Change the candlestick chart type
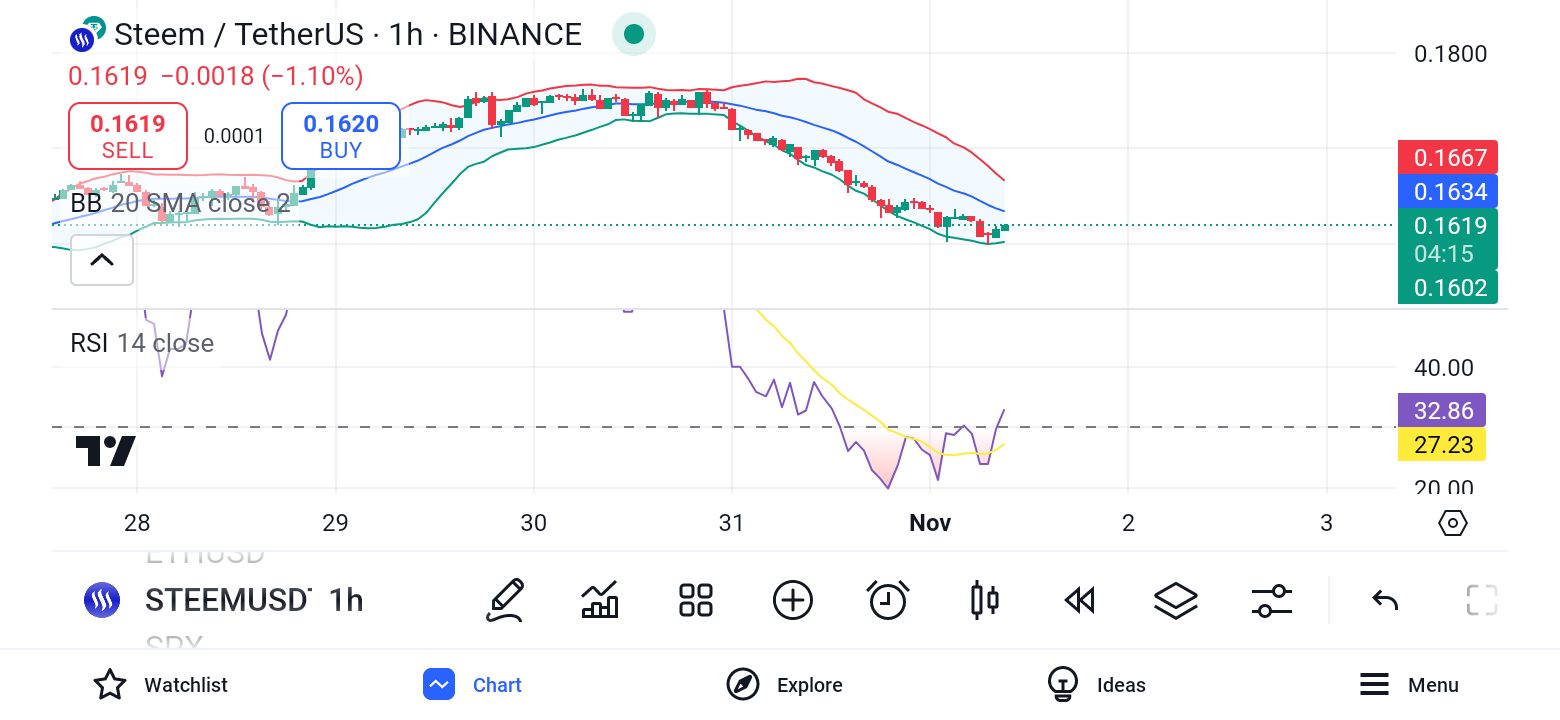Viewport: 1560px width, 720px height. (x=985, y=600)
